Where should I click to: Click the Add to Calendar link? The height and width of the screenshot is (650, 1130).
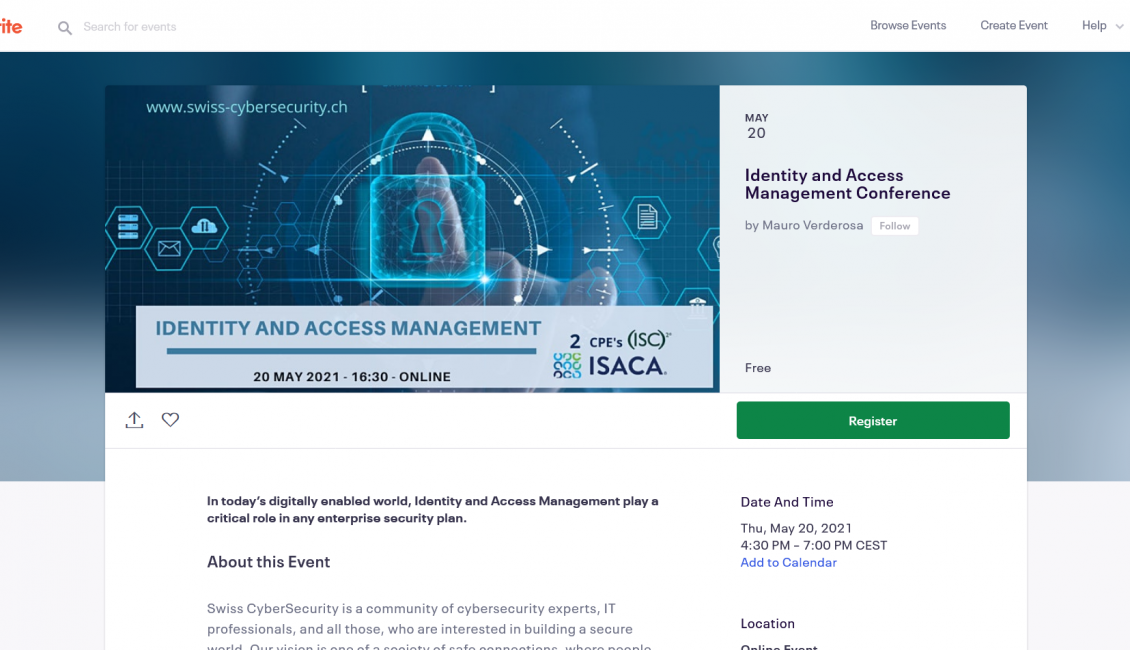pos(788,563)
